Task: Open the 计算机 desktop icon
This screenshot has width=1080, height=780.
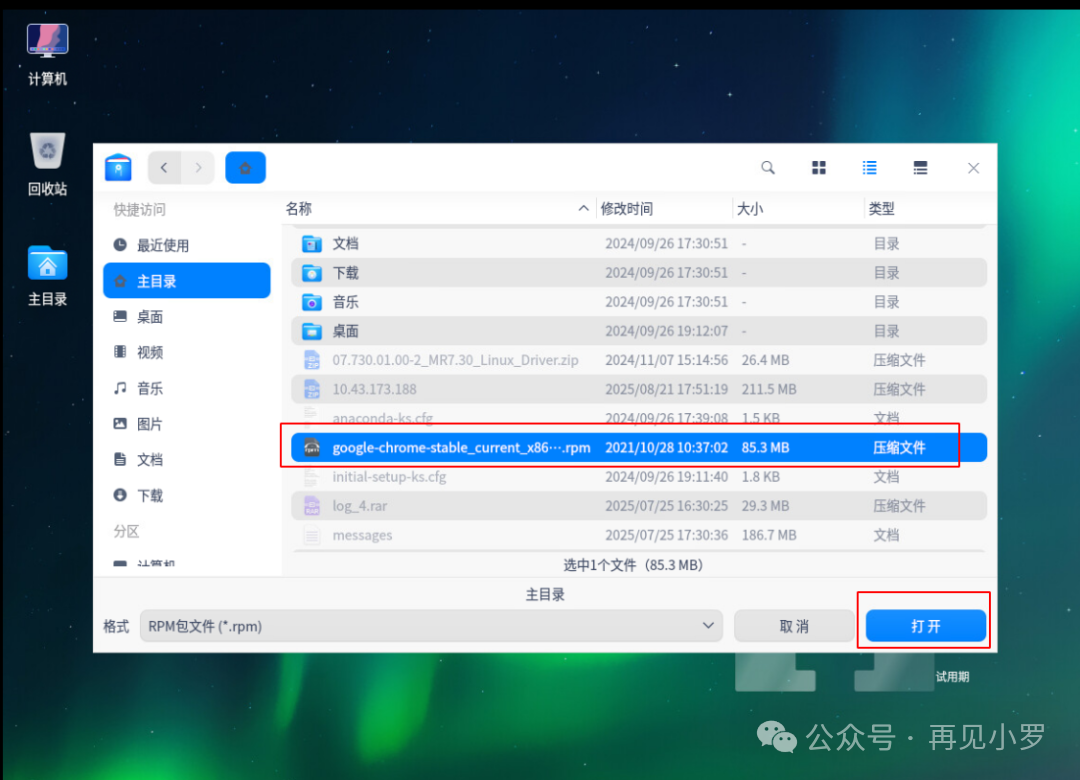Action: point(48,54)
